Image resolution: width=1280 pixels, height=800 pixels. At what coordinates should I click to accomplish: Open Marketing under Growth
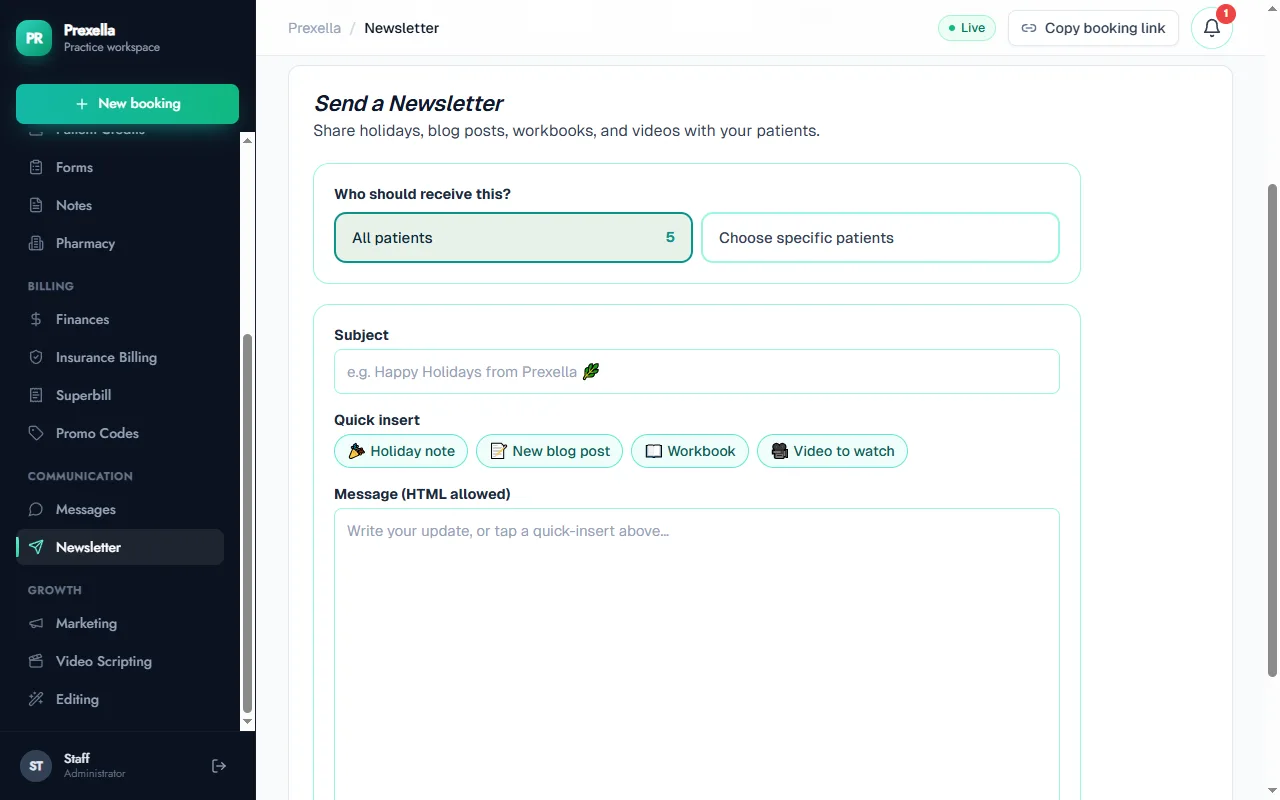point(120,623)
